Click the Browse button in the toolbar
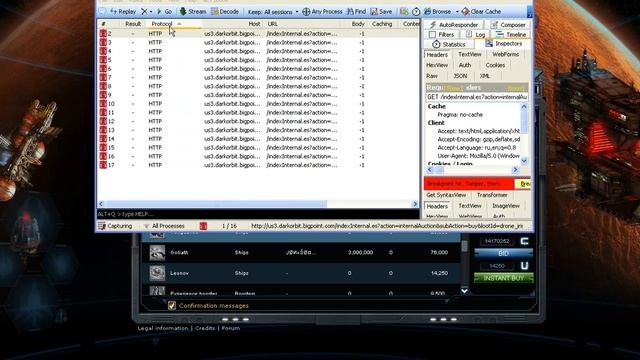Screen dimensions: 640x360 coord(438,12)
